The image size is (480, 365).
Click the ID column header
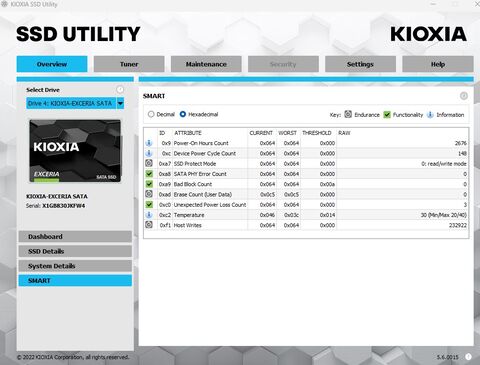pyautogui.click(x=162, y=133)
